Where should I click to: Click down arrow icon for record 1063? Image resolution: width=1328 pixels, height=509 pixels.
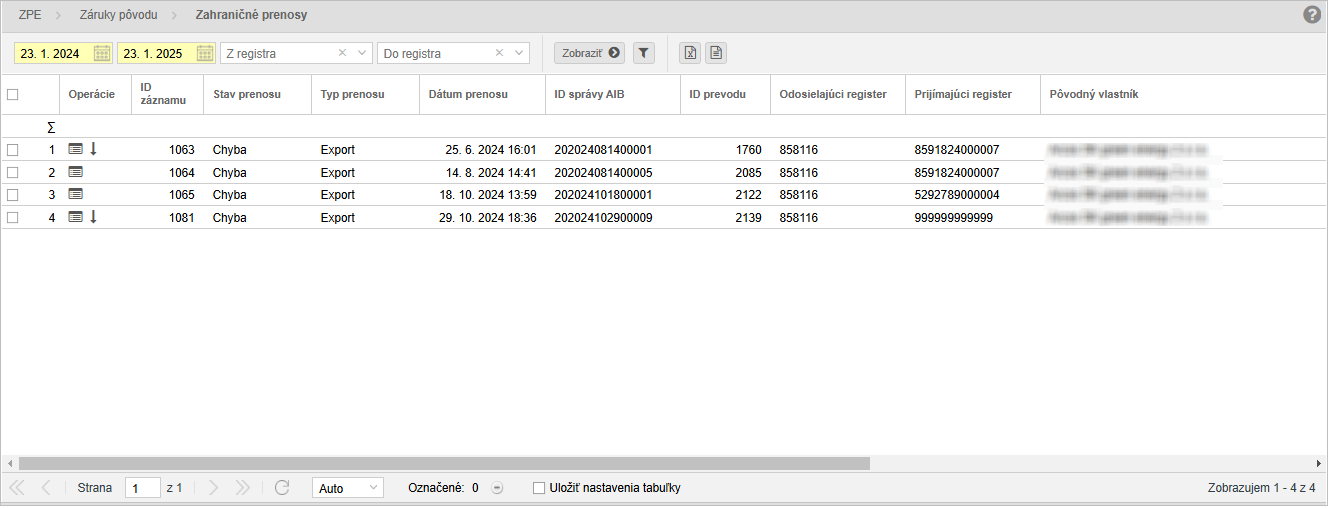point(94,149)
